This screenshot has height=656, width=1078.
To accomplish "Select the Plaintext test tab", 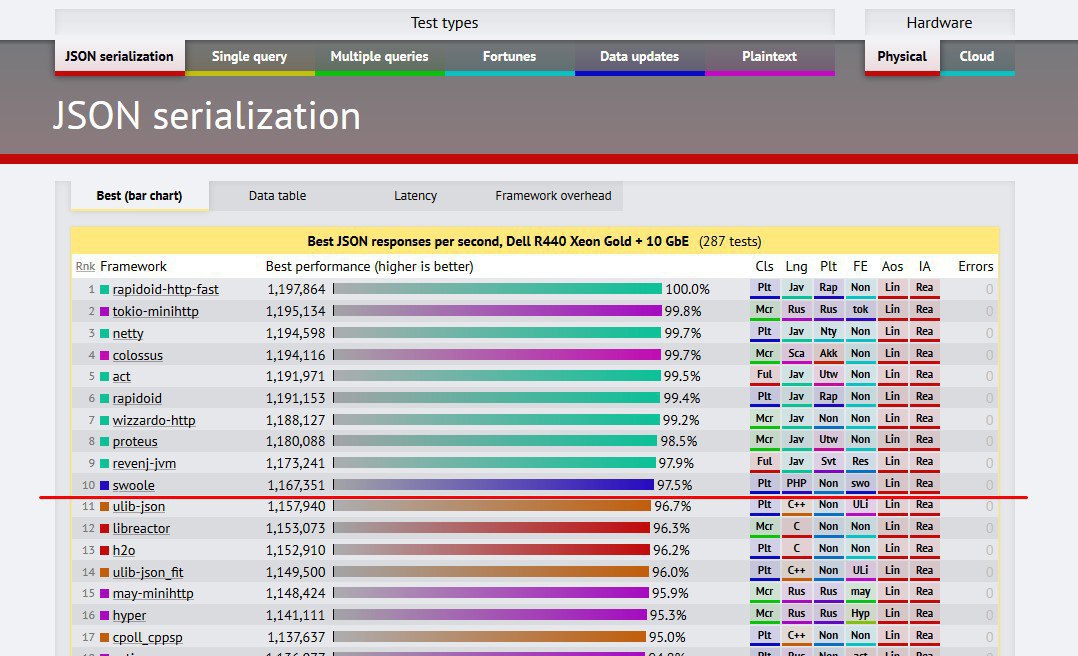I will click(769, 57).
